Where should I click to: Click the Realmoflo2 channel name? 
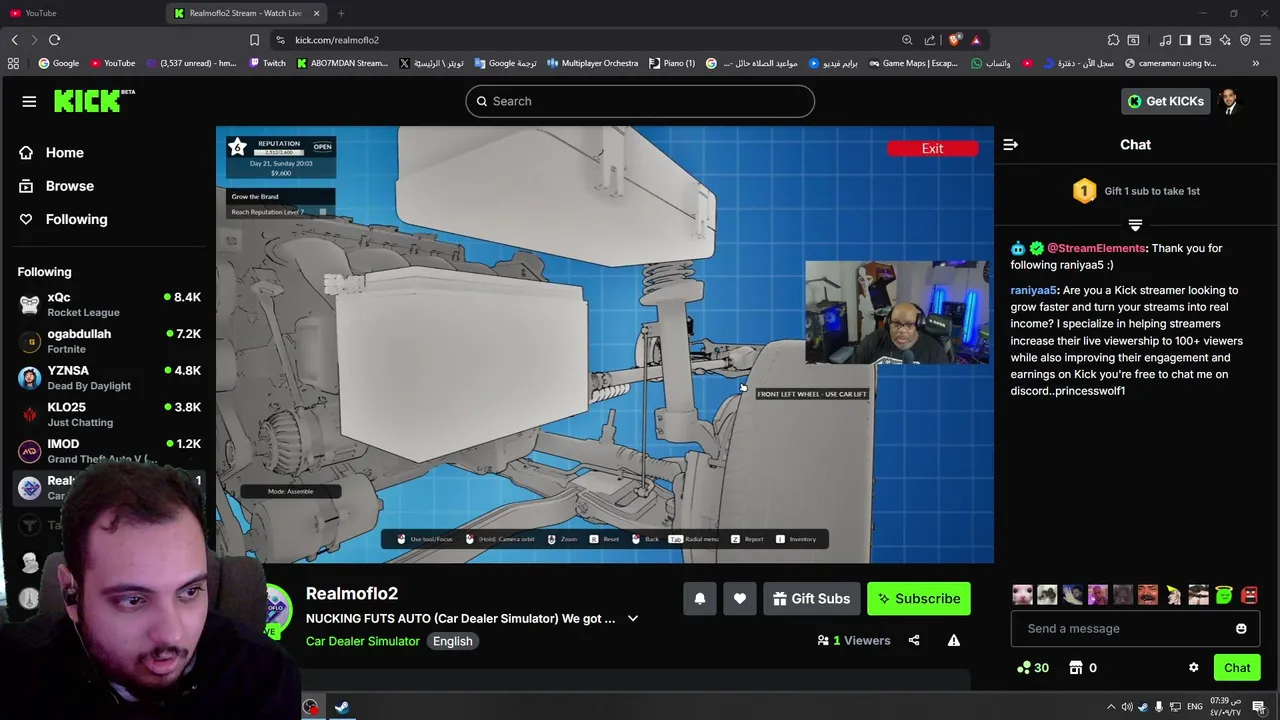point(352,594)
